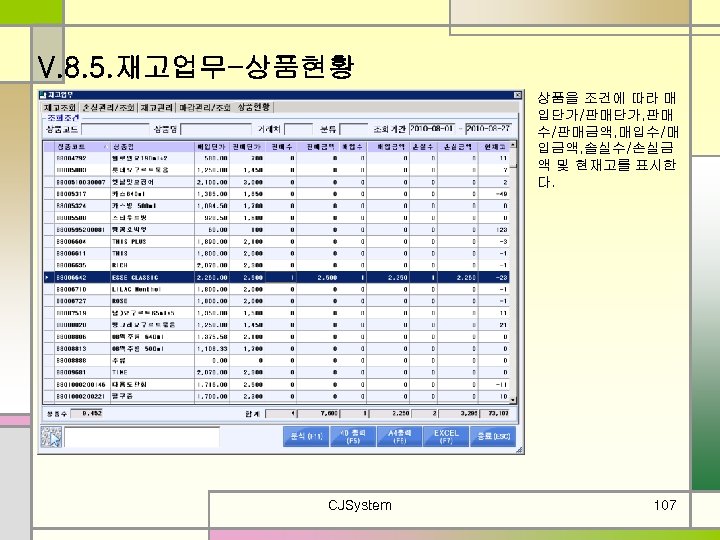Click the 1,715.00 purchase price cell
Screen dimensions: 720x540
(x=212, y=384)
